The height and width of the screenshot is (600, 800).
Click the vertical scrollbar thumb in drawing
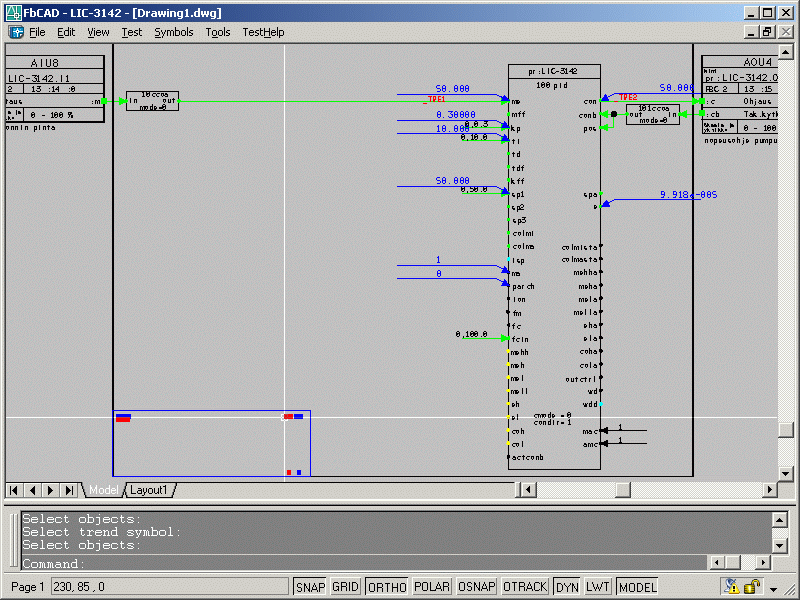pos(785,430)
